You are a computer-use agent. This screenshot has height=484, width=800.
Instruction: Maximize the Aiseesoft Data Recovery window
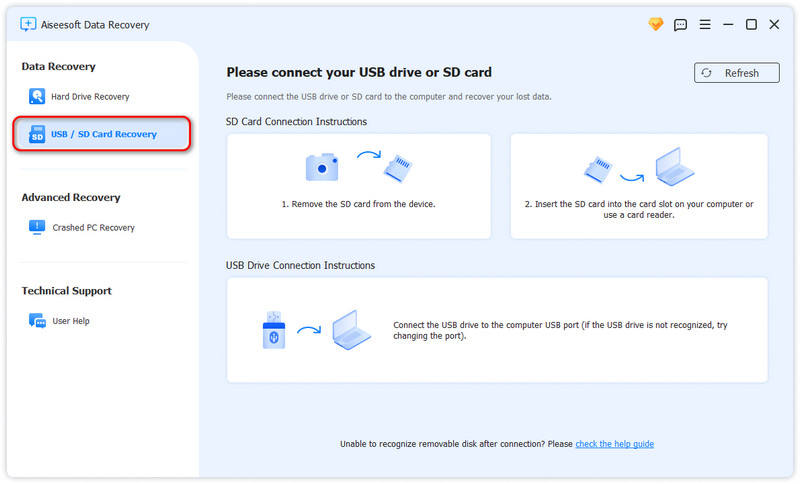point(751,25)
